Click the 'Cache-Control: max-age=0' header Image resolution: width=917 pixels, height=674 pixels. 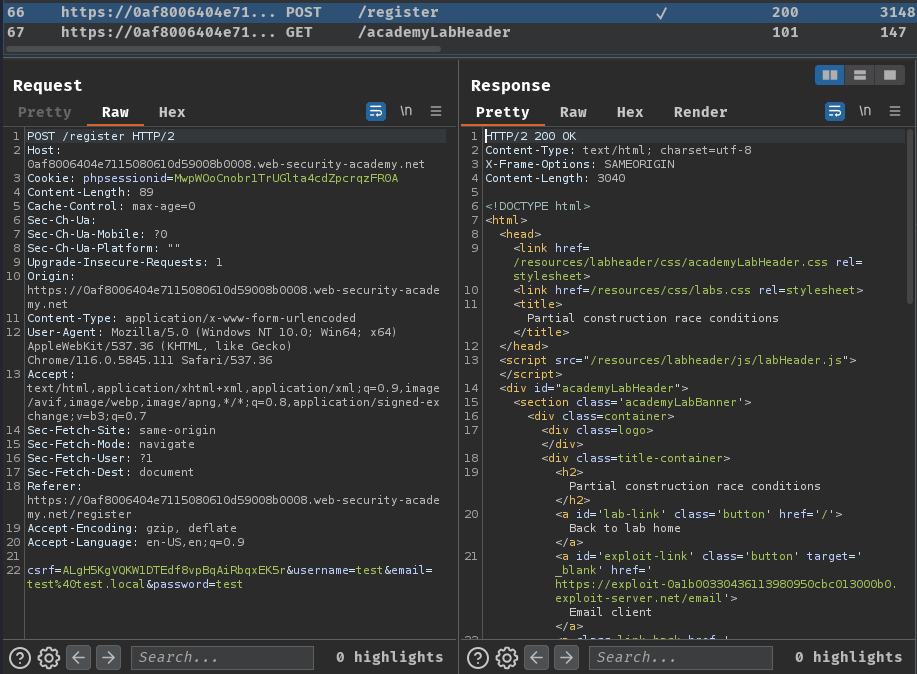point(111,206)
